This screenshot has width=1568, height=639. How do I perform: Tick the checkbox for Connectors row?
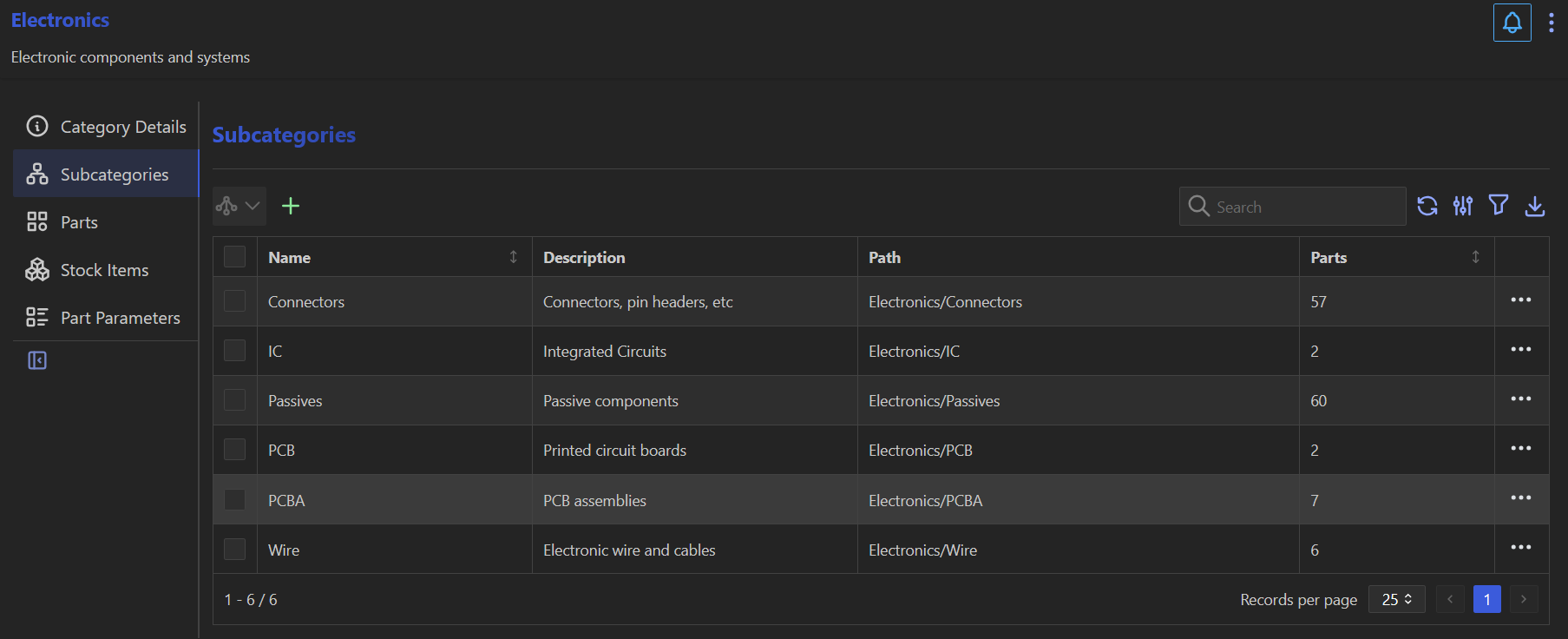point(234,301)
